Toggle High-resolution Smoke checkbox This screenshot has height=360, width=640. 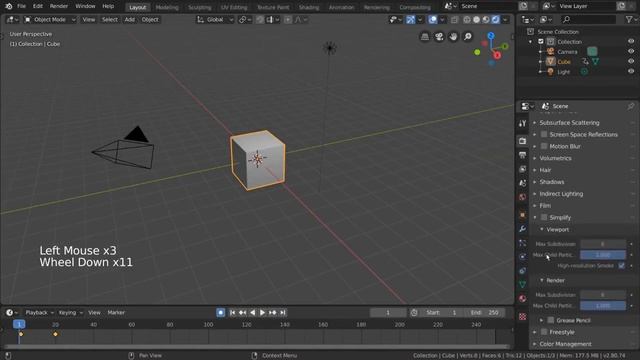621,266
